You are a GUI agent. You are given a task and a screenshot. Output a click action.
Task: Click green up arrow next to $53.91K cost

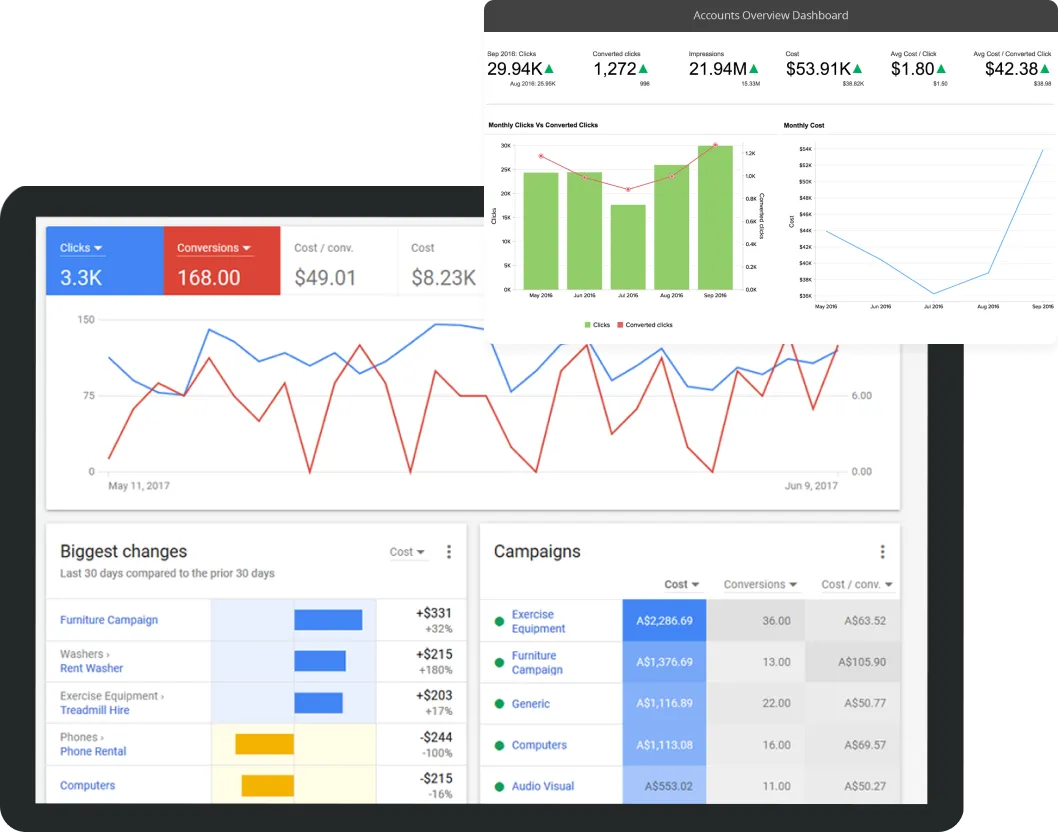tap(858, 69)
